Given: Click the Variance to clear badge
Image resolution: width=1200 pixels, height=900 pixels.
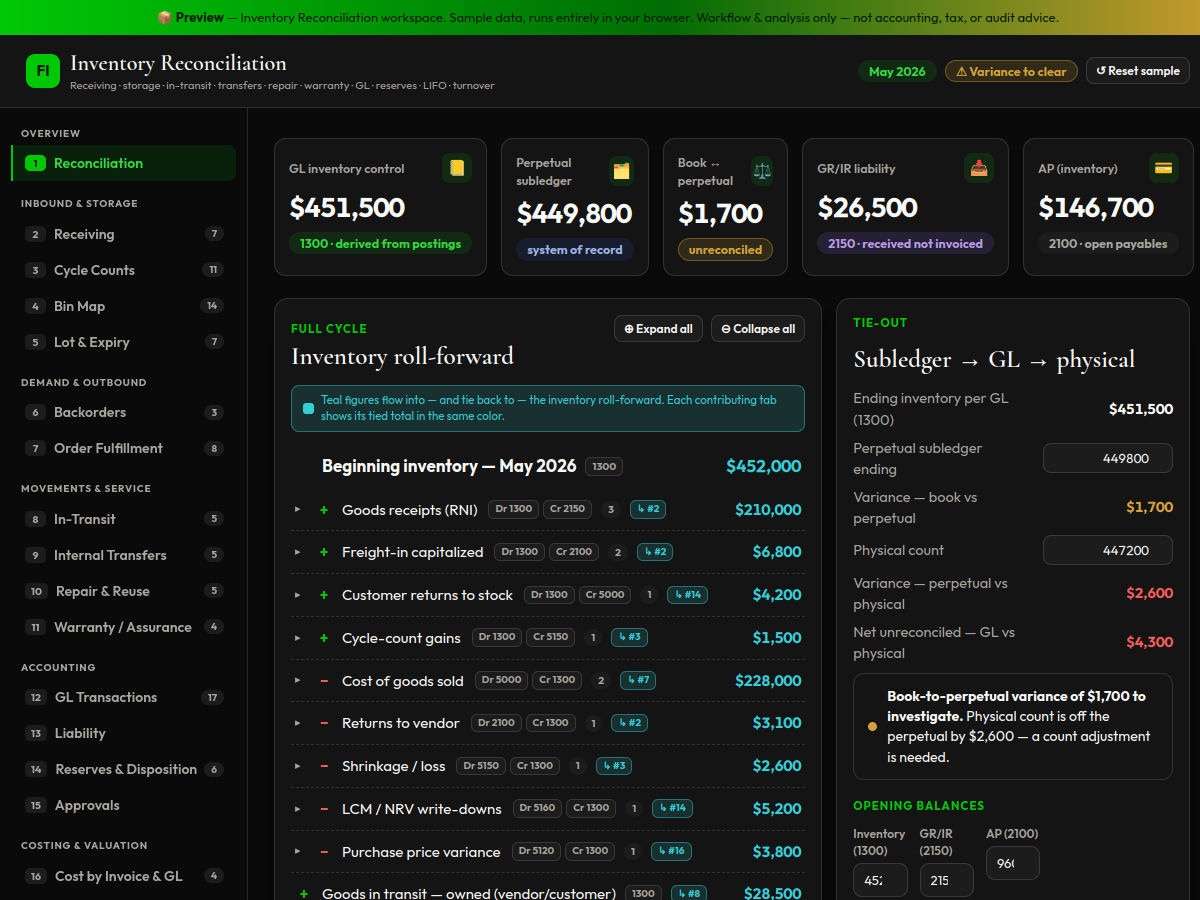Looking at the screenshot, I should coord(1011,71).
